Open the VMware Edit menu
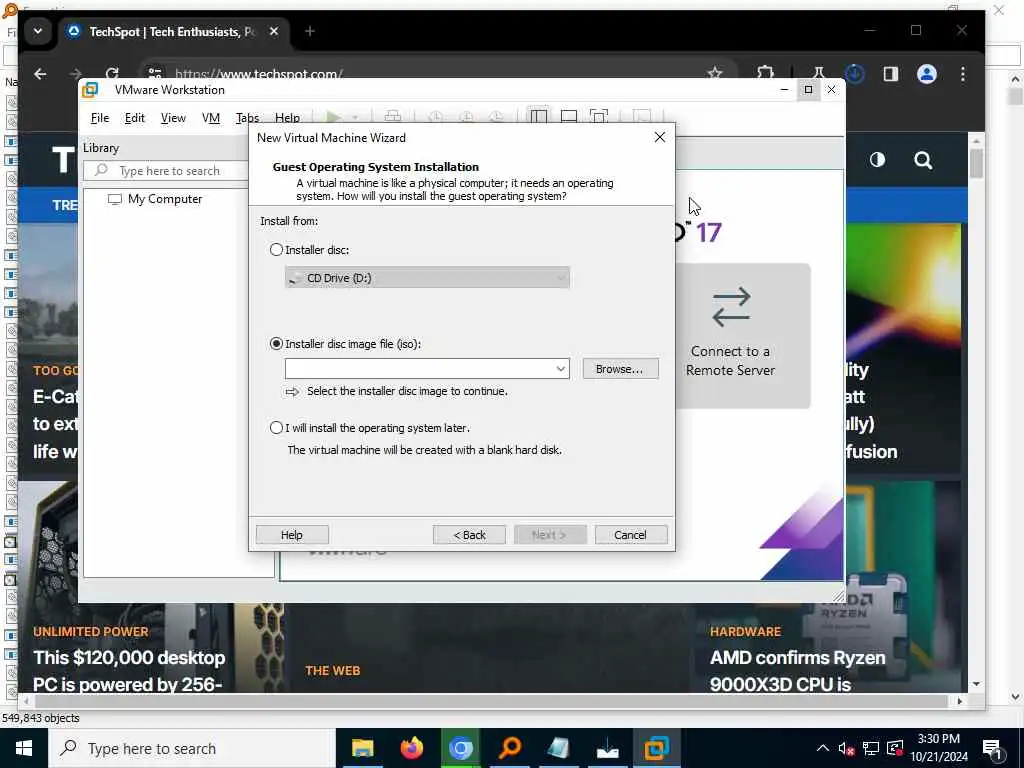 click(x=135, y=118)
